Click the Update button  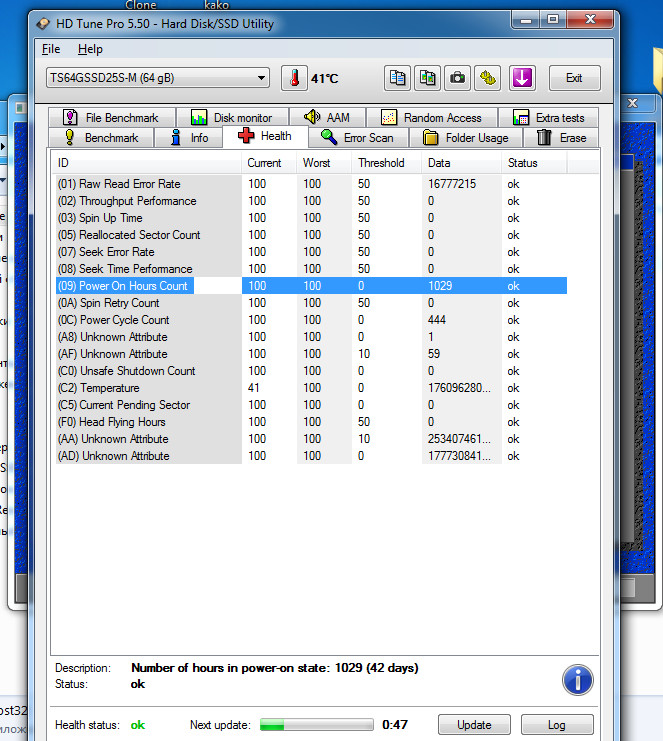coord(474,725)
